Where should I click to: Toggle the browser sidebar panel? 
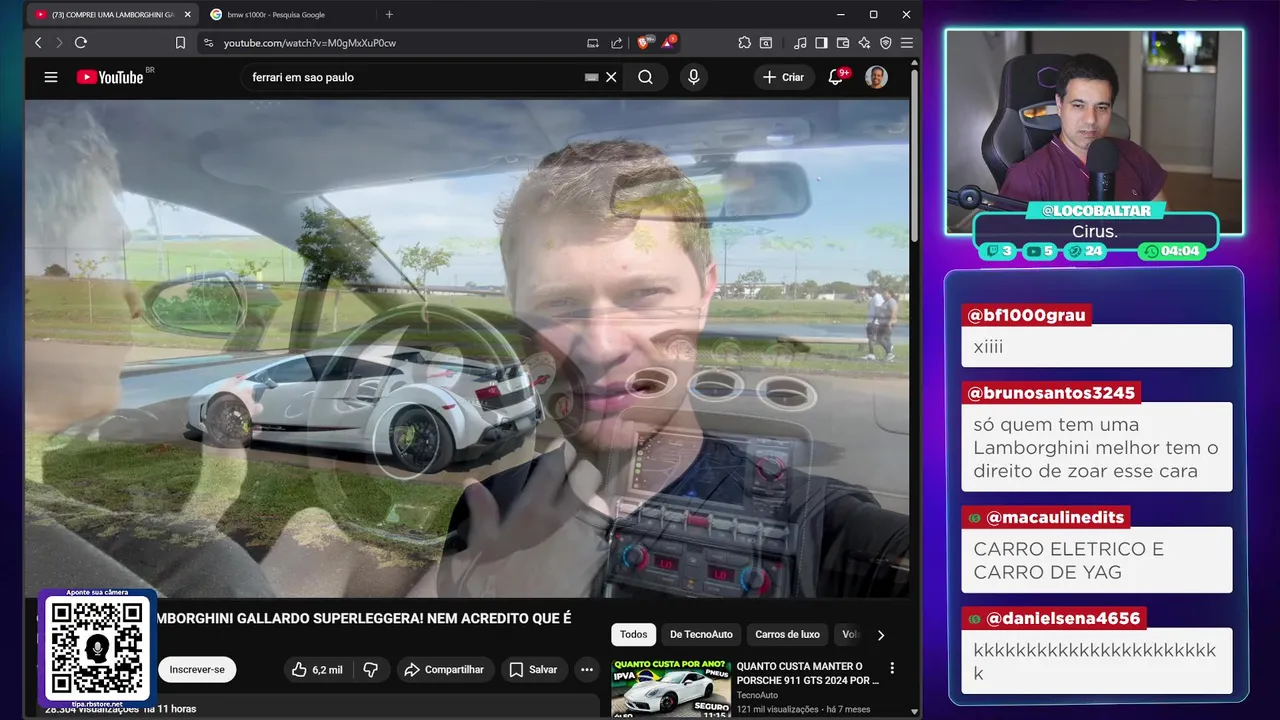point(821,43)
